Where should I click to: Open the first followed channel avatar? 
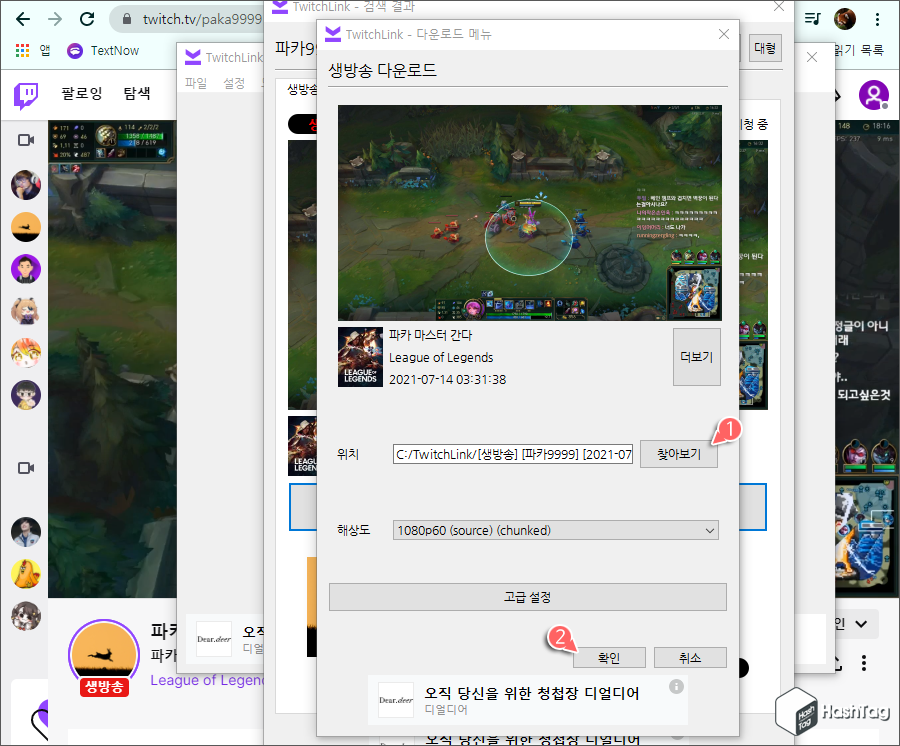click(x=26, y=185)
